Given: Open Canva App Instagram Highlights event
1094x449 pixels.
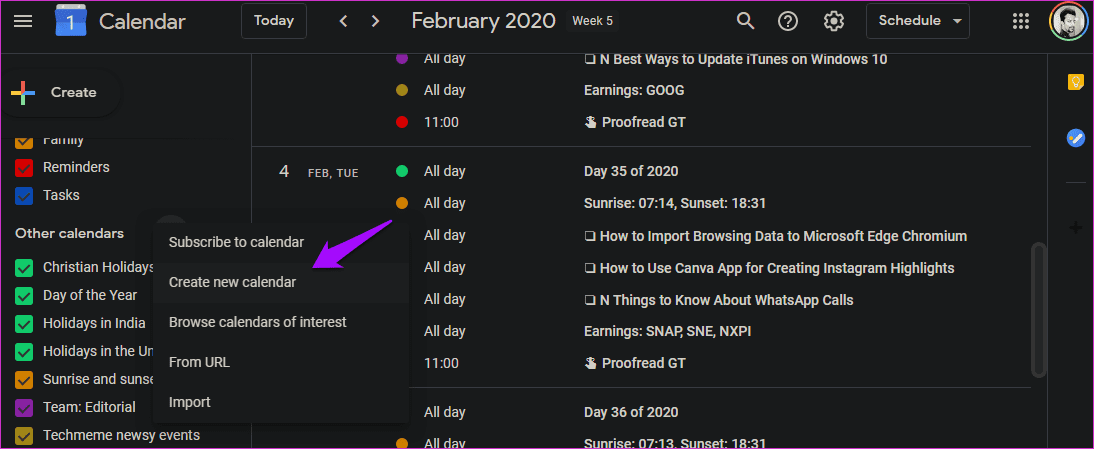Looking at the screenshot, I should click(769, 268).
